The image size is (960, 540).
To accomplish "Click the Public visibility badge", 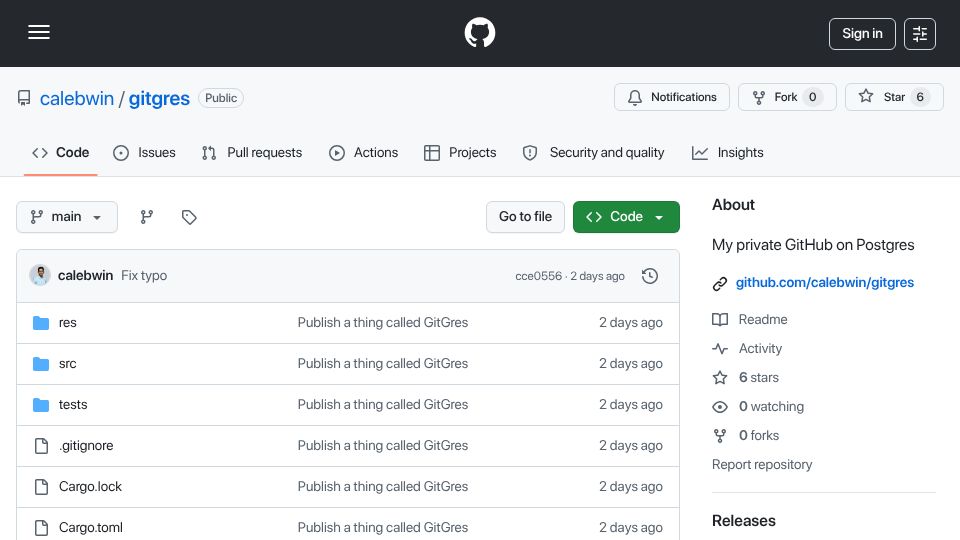I will 221,98.
